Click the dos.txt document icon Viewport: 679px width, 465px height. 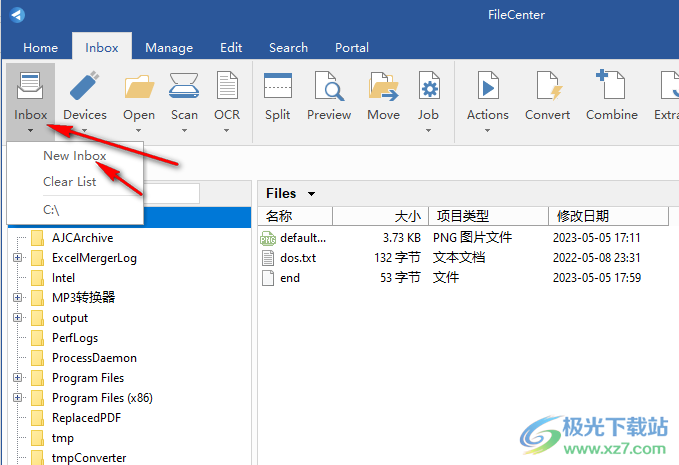268,258
